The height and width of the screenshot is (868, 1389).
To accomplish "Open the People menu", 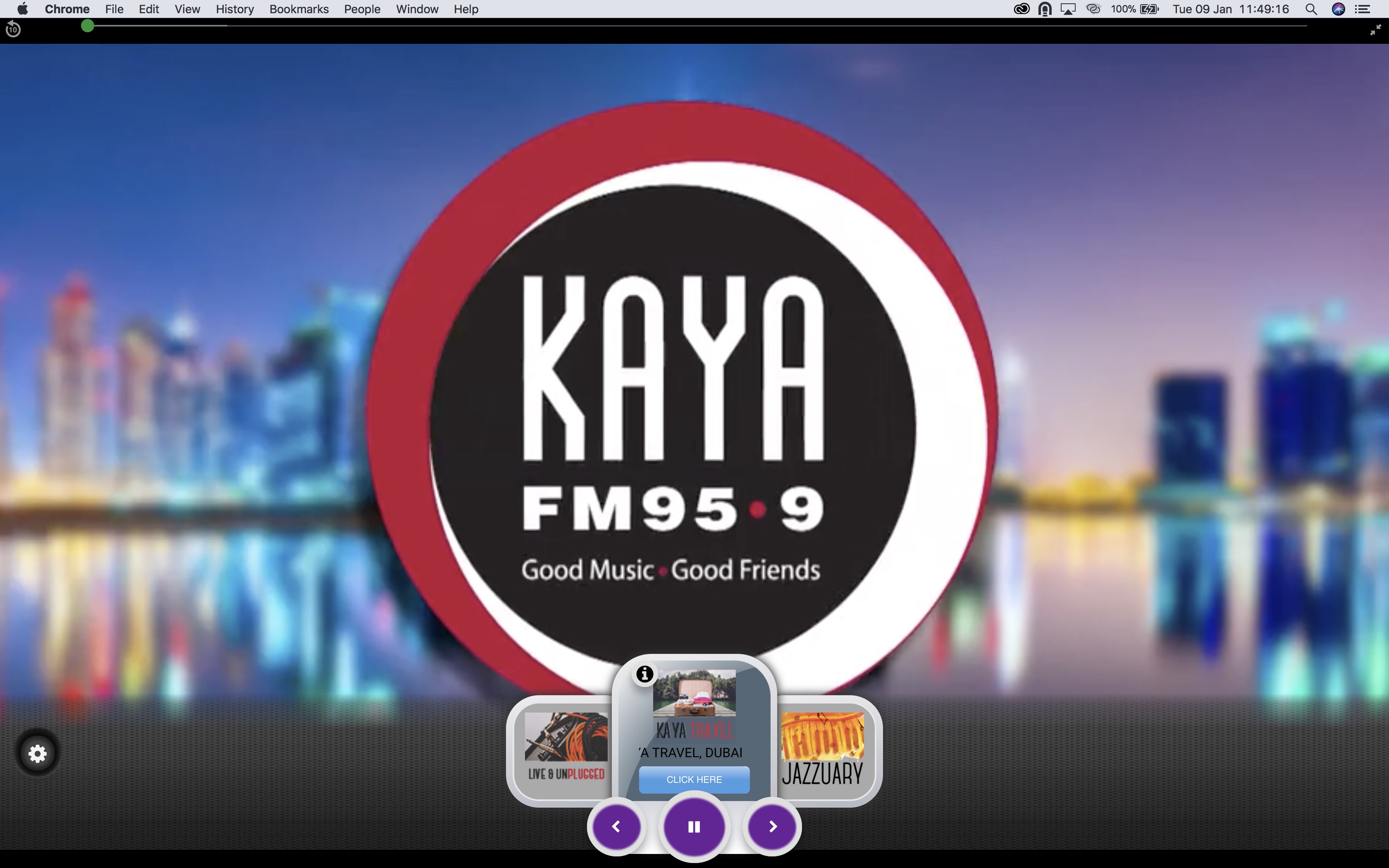I will click(x=362, y=9).
